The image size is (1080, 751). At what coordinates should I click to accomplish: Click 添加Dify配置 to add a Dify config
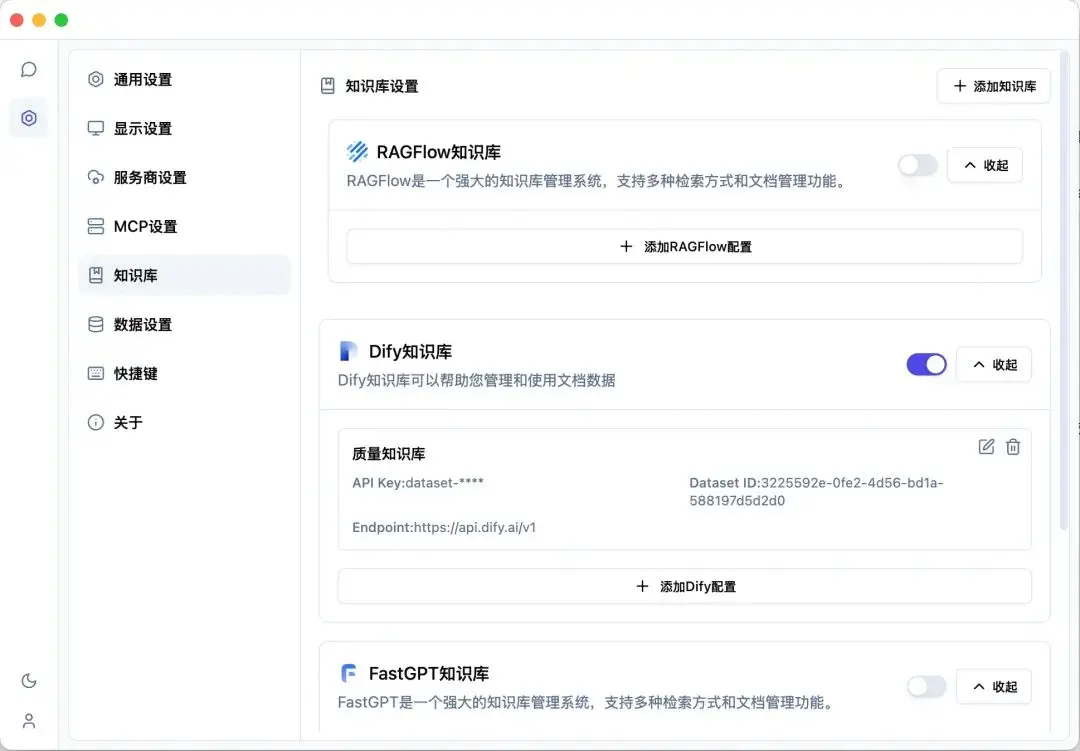coord(685,586)
